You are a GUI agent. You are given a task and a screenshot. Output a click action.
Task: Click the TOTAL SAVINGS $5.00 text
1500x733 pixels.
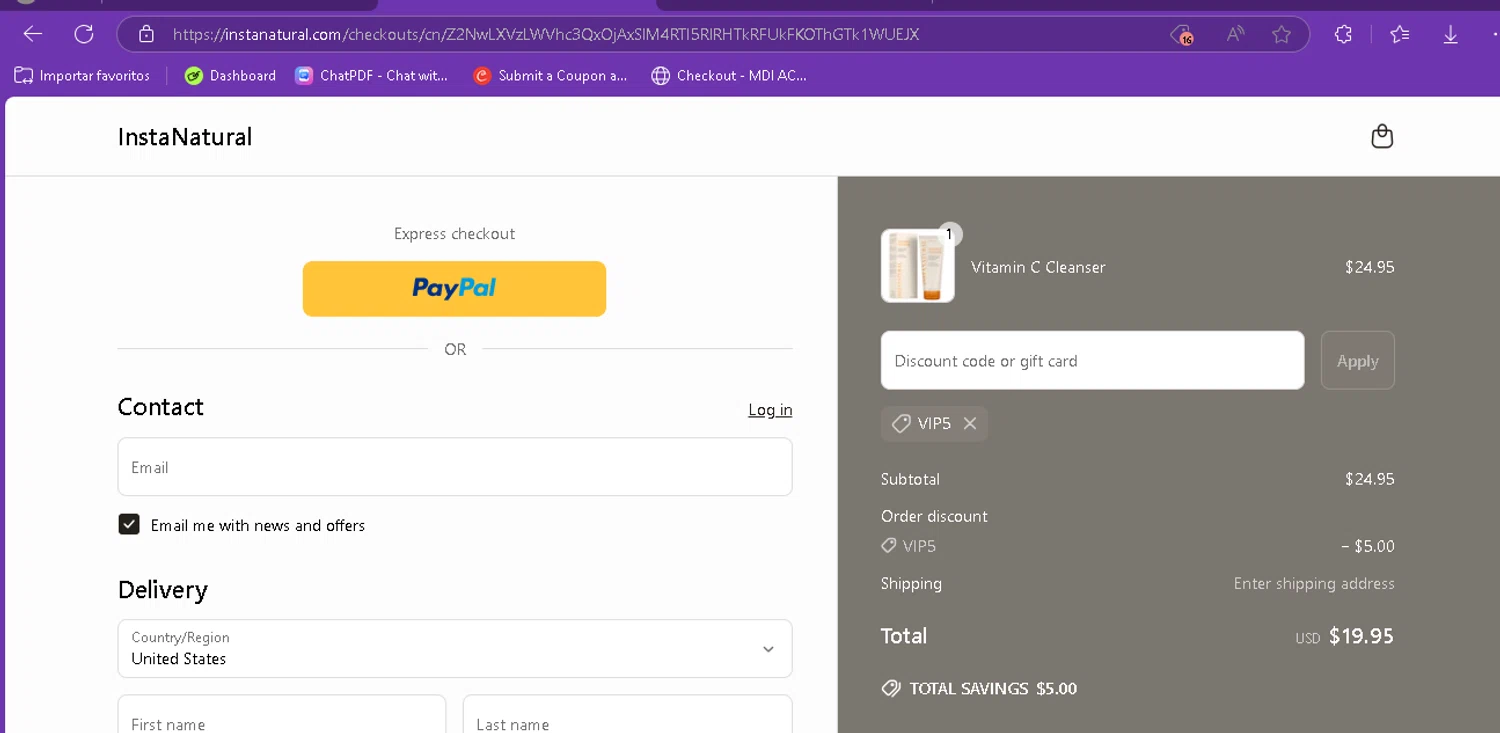pyautogui.click(x=993, y=689)
